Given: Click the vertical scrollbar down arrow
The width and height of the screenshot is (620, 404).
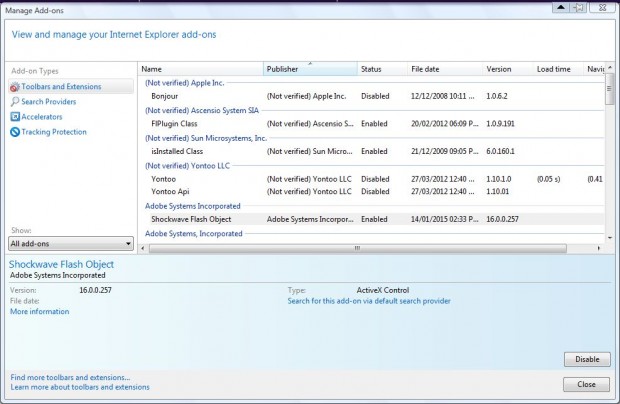Looking at the screenshot, I should click(x=609, y=238).
